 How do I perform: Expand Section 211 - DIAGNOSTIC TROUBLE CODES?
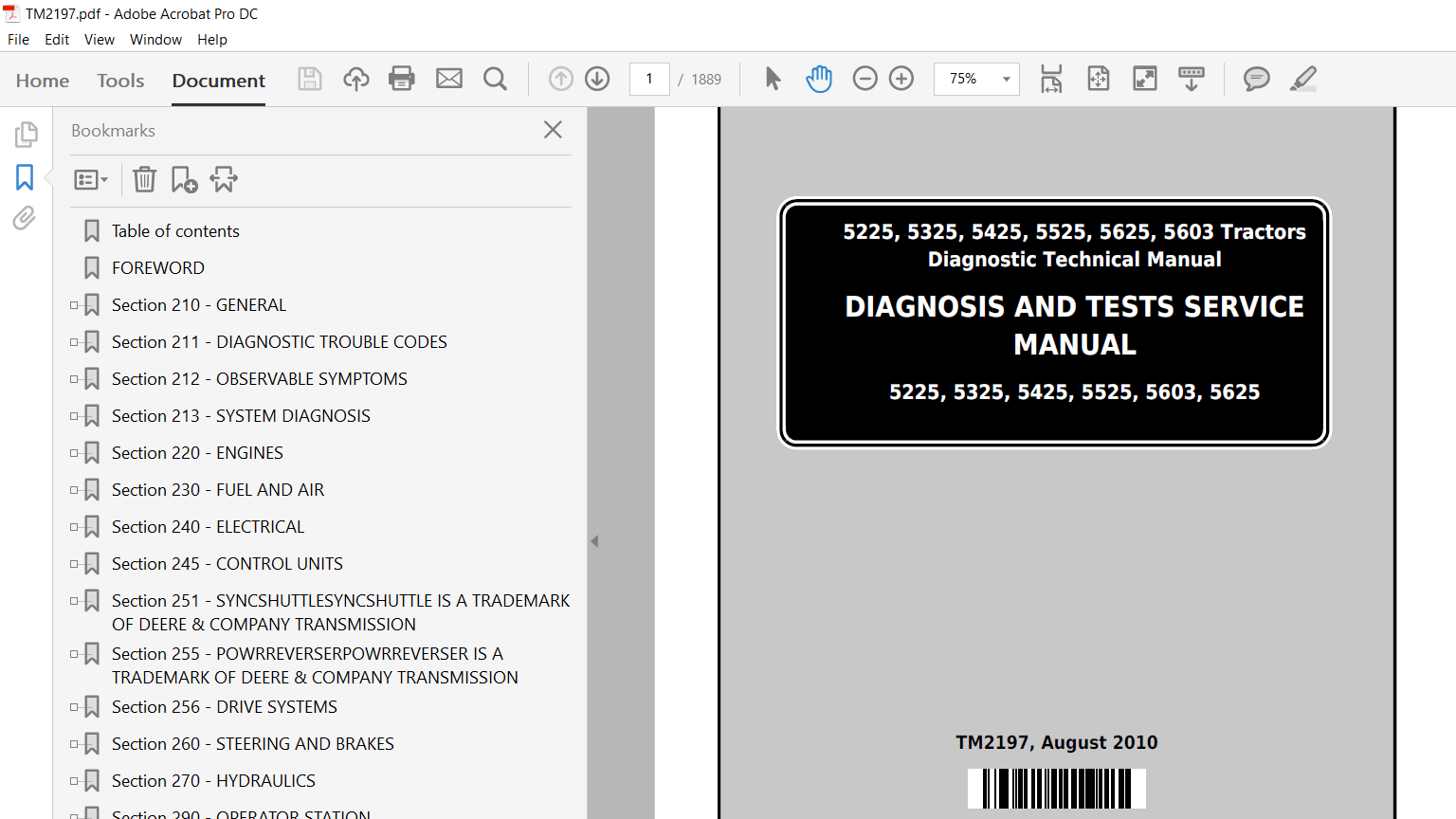tap(74, 342)
